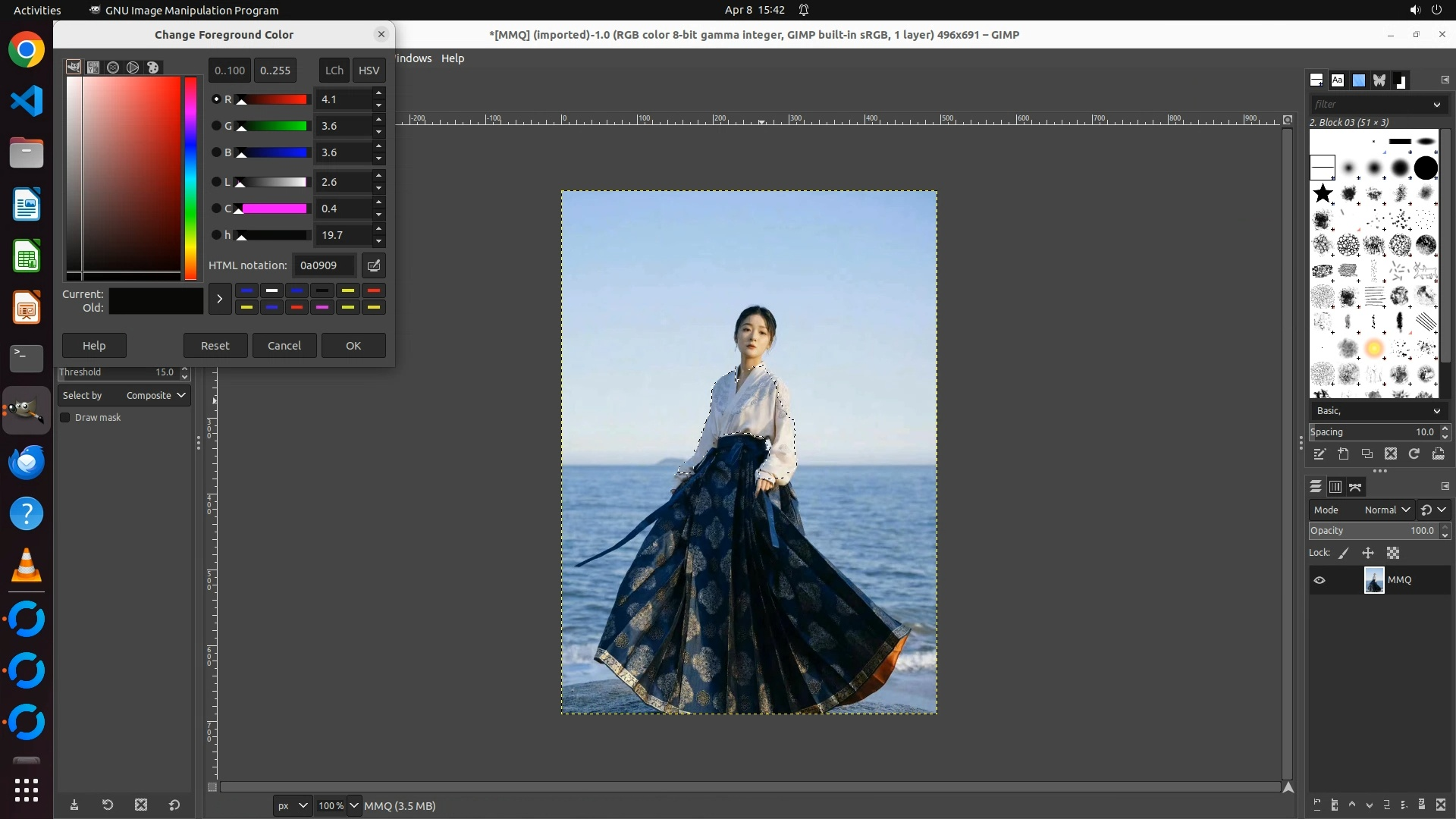Screen dimensions: 1456x819
Task: Switch to the Palette color selector icon
Action: coord(153,67)
